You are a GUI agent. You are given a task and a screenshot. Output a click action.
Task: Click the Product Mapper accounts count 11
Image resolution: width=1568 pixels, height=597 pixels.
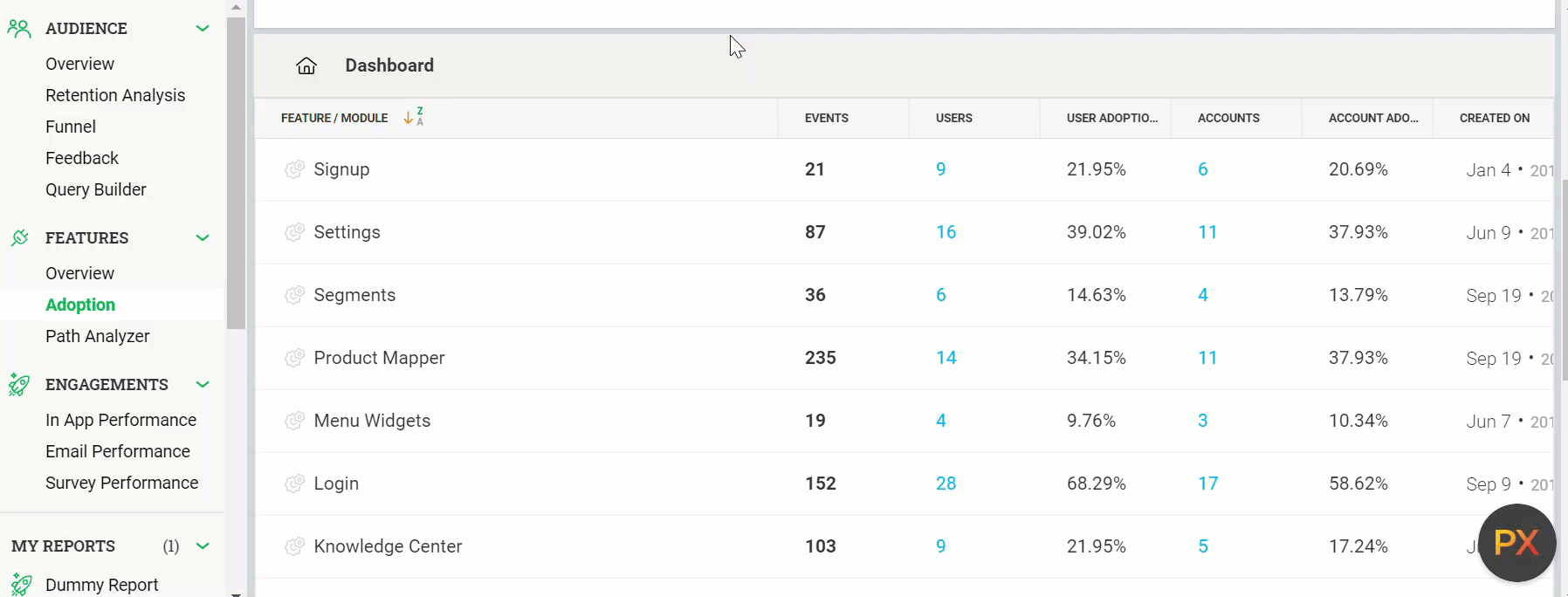click(1207, 358)
